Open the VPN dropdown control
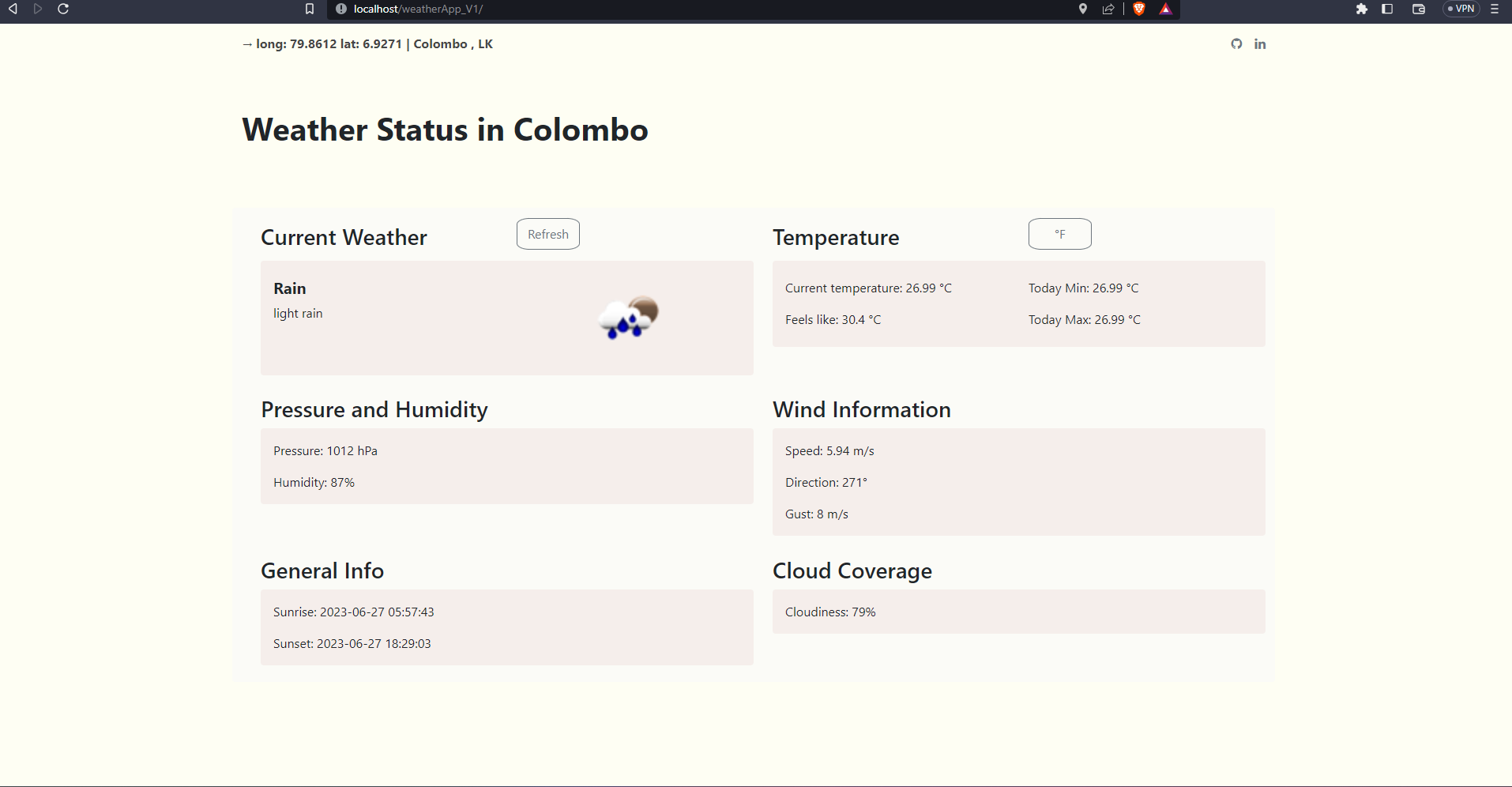The width and height of the screenshot is (1512, 787). pos(1461,9)
